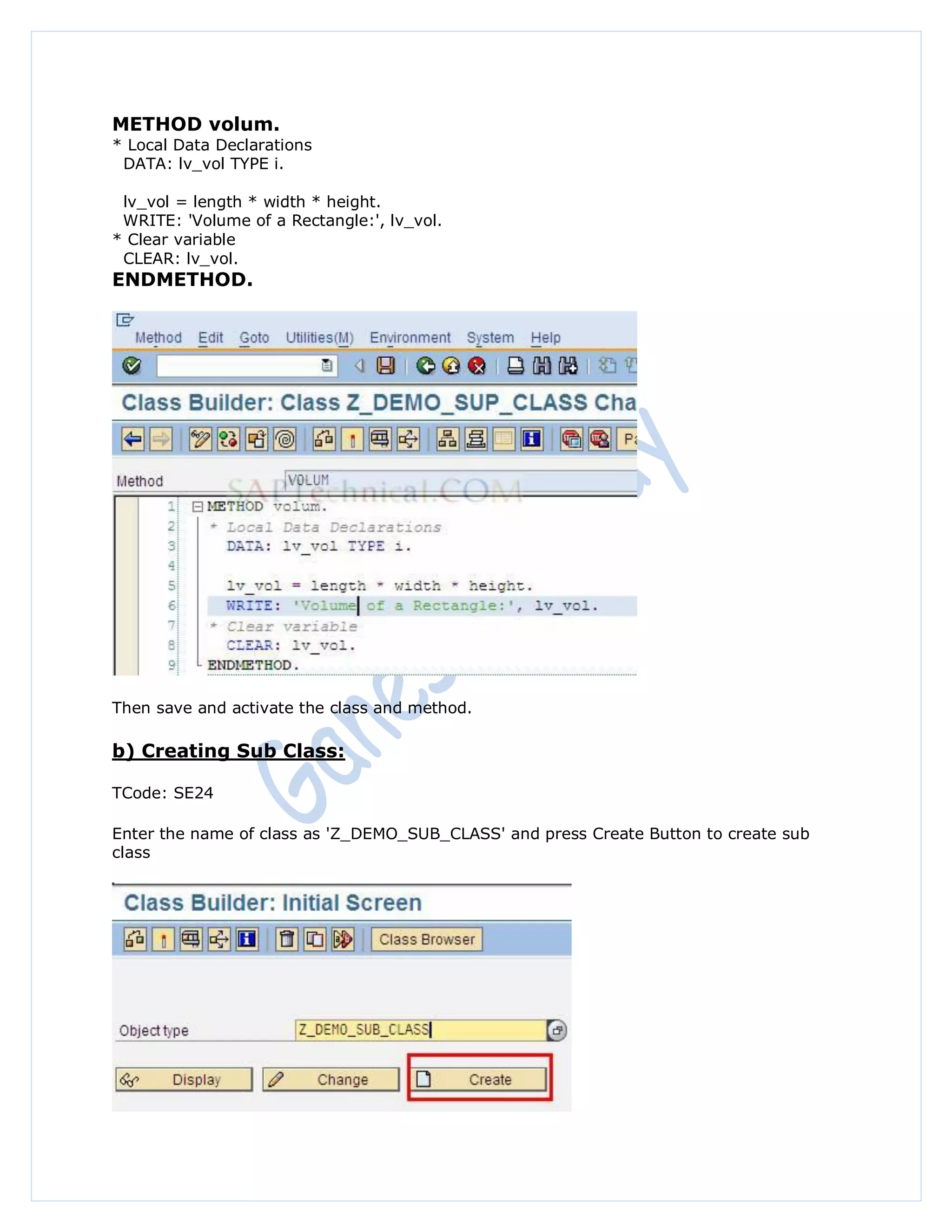The image size is (952, 1232).
Task: Collapse the METHOD volum code block
Action: (x=198, y=507)
